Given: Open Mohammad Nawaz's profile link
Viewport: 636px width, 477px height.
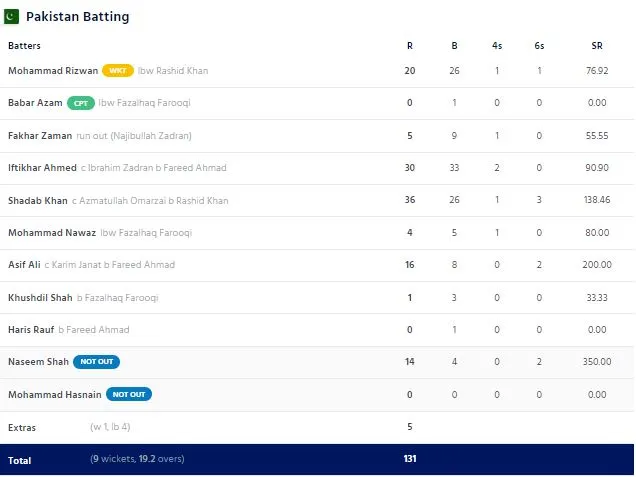Looking at the screenshot, I should 52,233.
